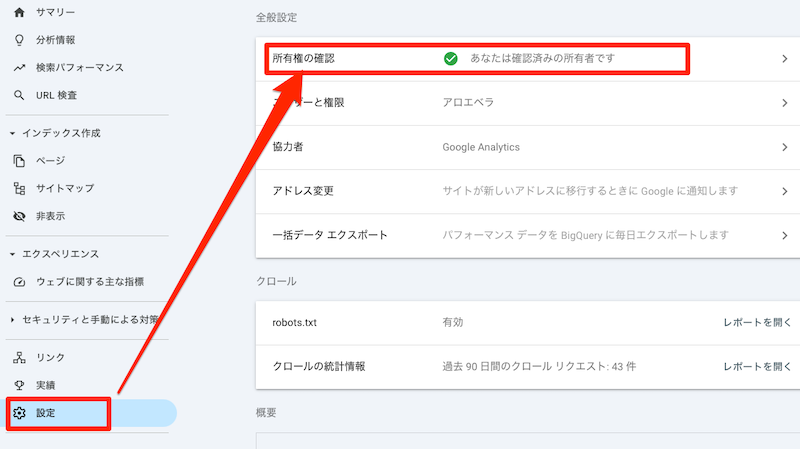Click レポートを開く for クロールの統計情報
Image resolution: width=800 pixels, height=449 pixels.
click(757, 367)
